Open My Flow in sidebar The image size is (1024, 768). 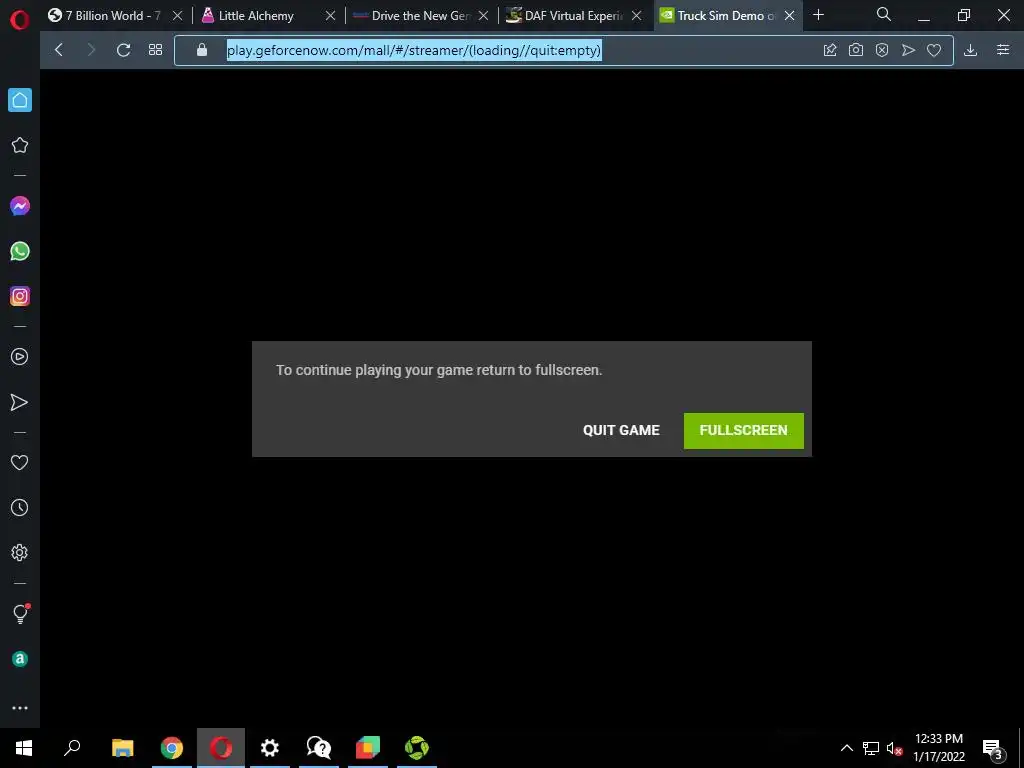tap(20, 402)
